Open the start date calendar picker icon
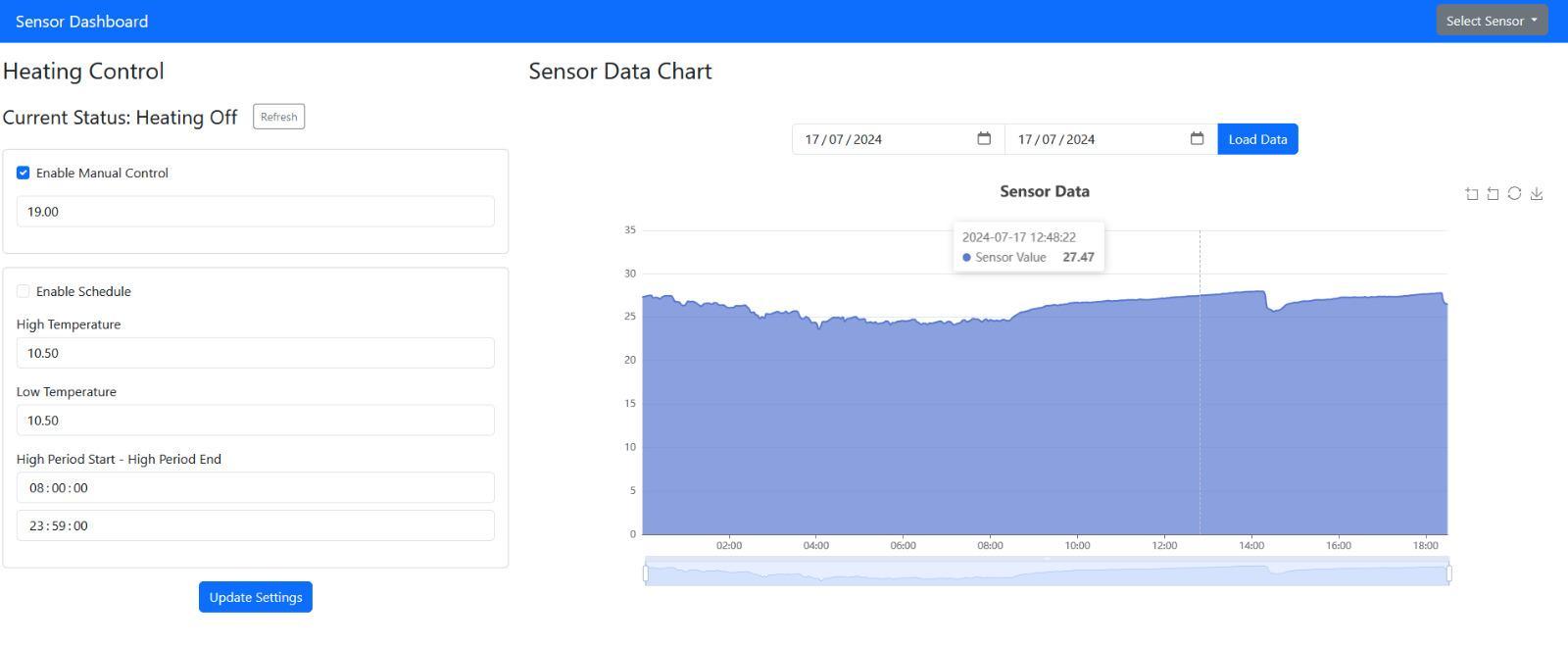 coord(984,139)
